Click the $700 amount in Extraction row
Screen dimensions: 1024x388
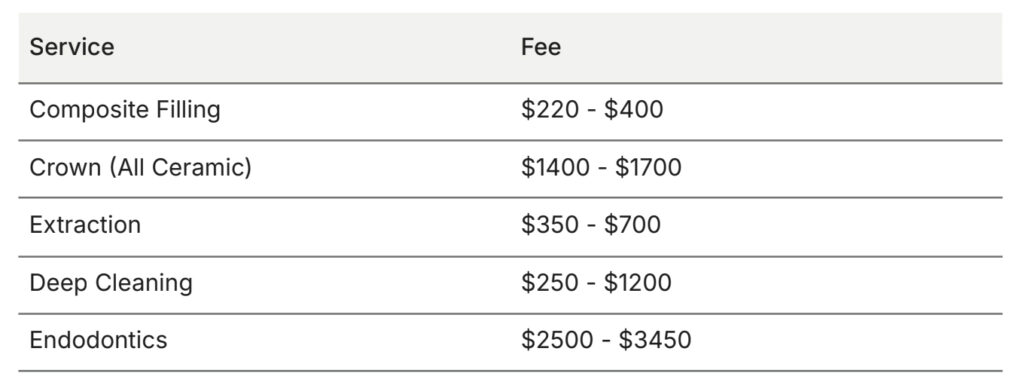632,225
